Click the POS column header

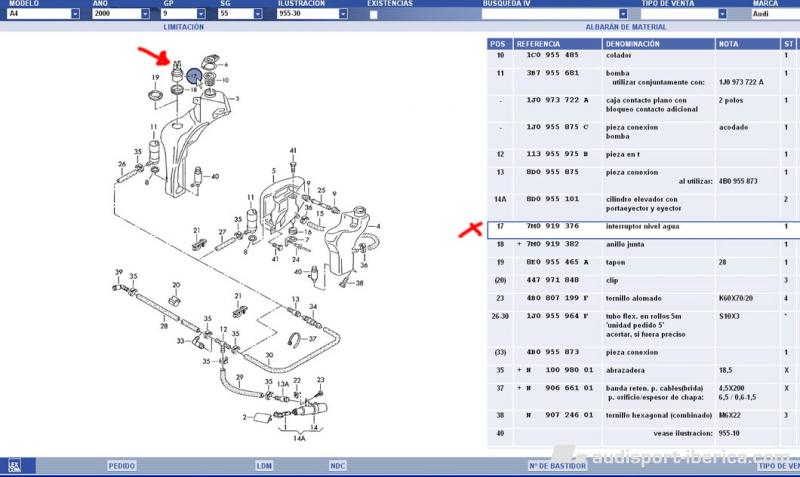coord(499,44)
